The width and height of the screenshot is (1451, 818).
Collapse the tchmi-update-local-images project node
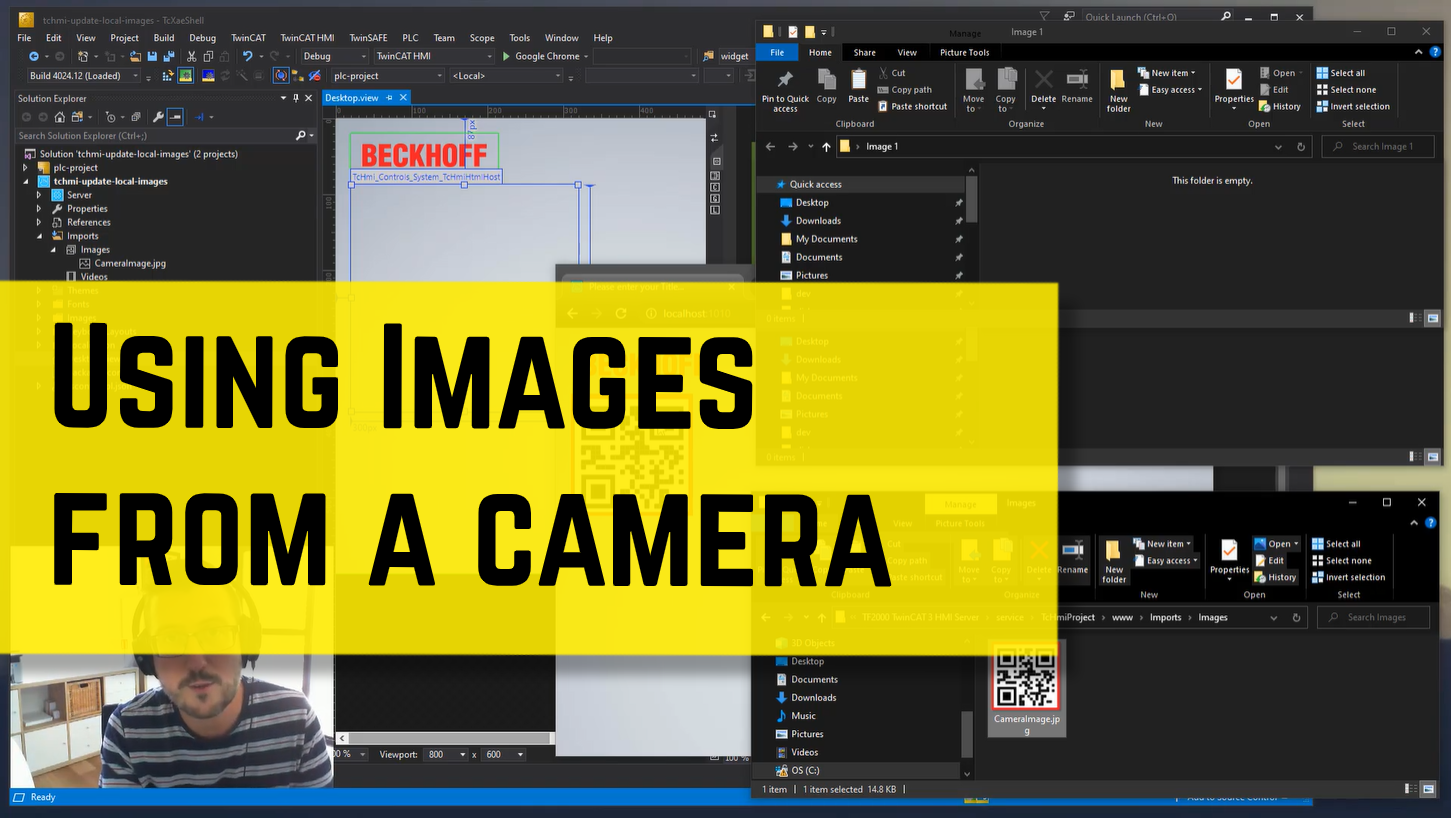tap(26, 182)
